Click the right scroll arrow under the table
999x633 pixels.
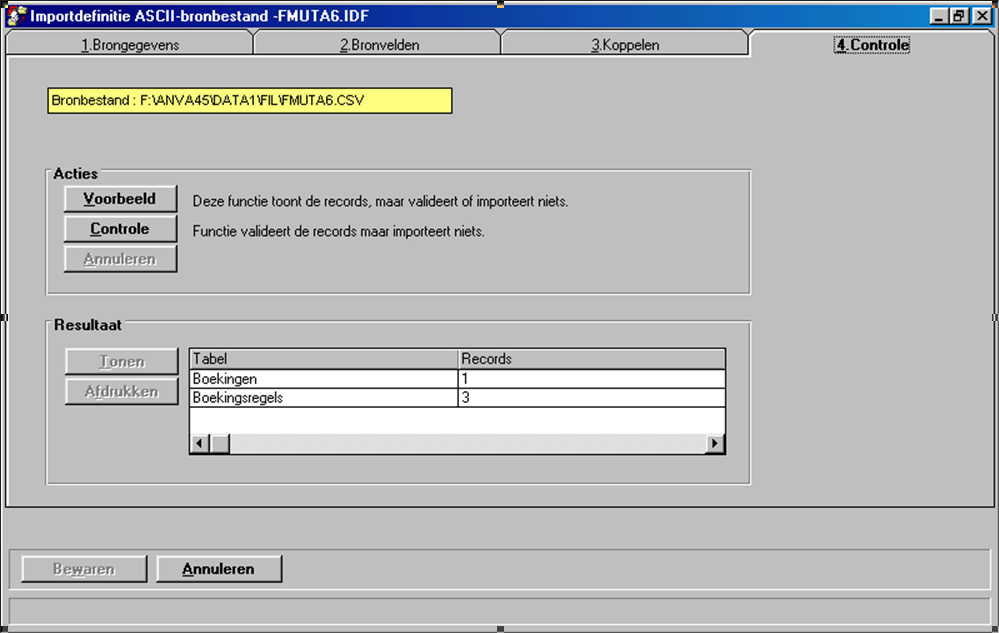719,441
